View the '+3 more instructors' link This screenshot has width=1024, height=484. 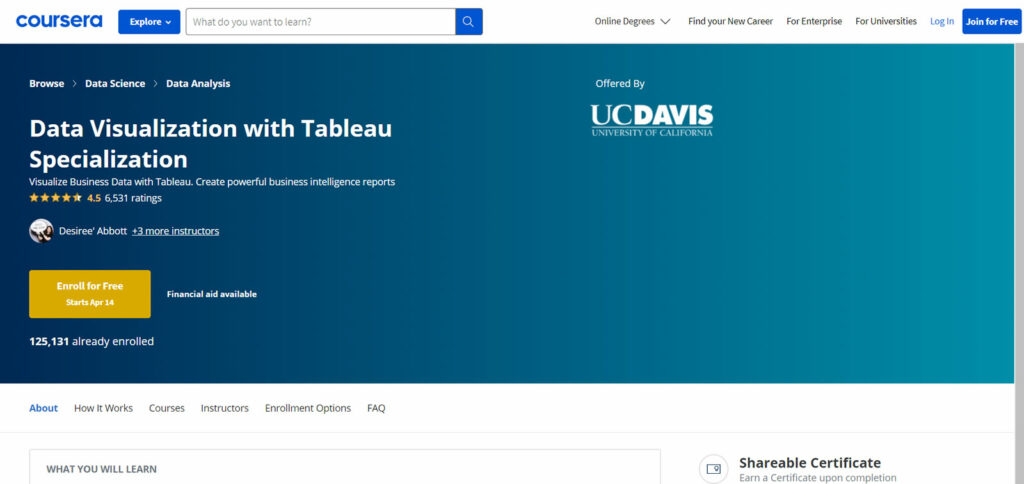coord(175,231)
